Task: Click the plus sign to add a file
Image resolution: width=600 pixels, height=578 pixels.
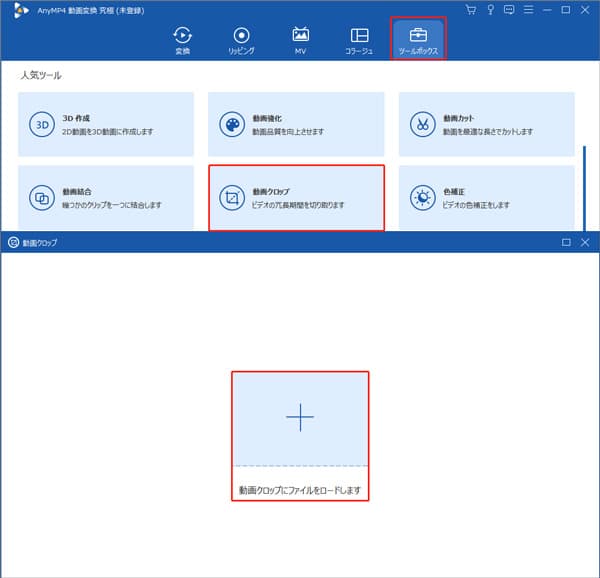Action: click(x=300, y=419)
